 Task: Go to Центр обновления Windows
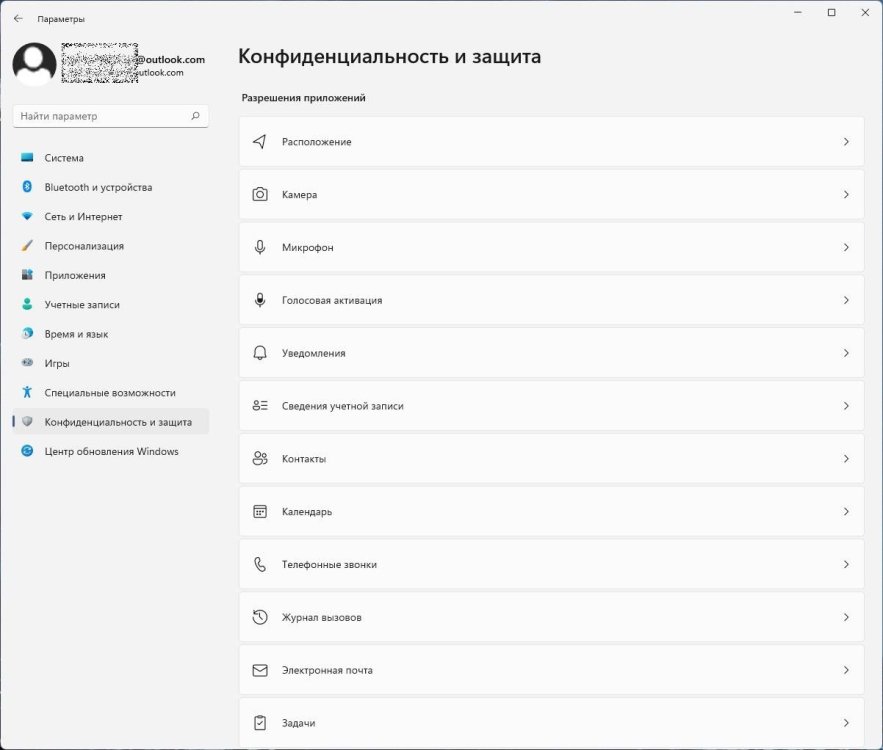point(111,451)
